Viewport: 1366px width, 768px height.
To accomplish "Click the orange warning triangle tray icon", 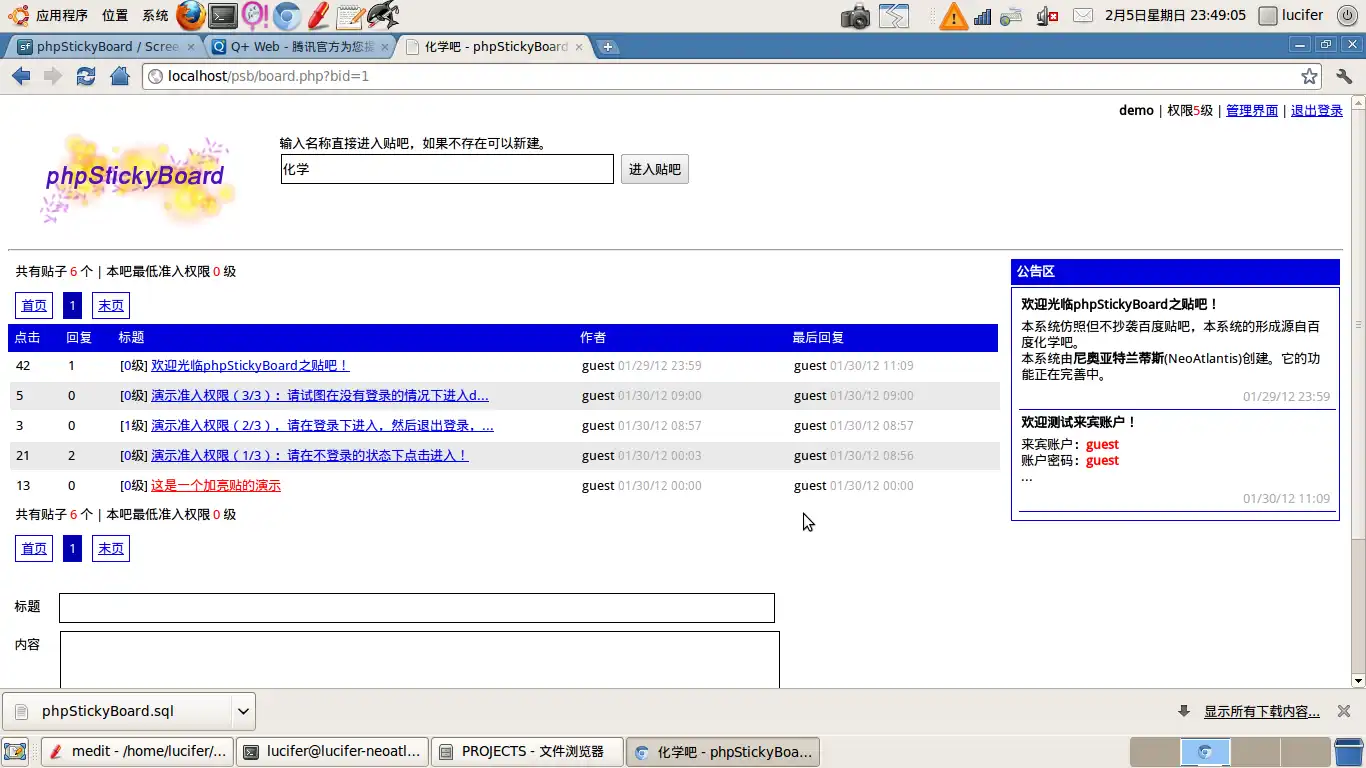I will coord(953,16).
